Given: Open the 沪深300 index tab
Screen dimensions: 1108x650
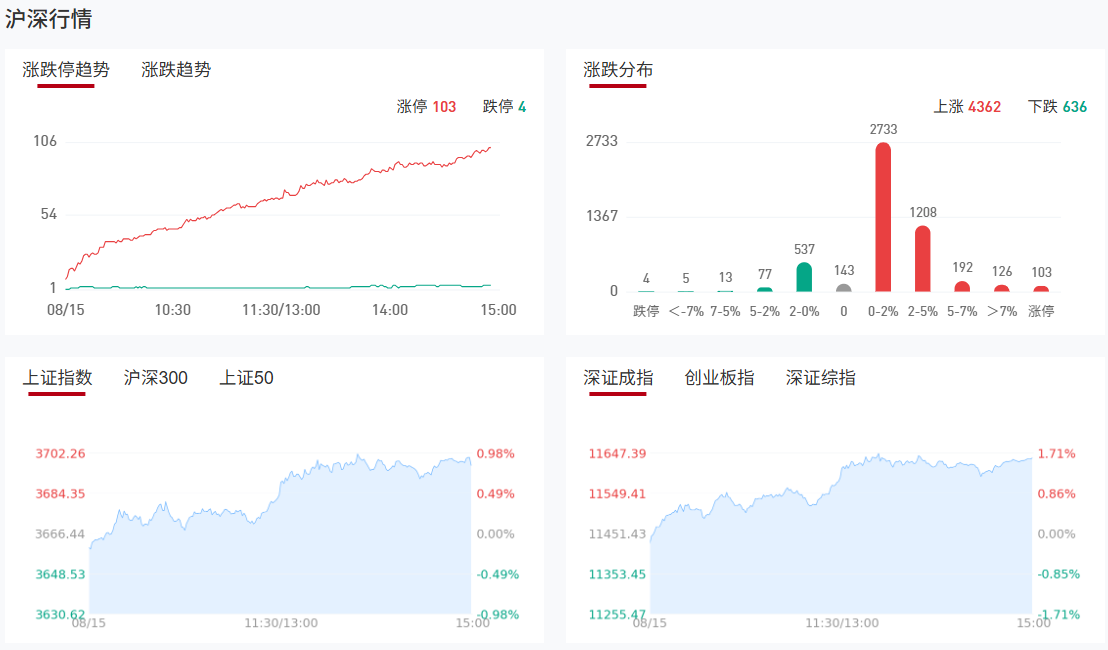Looking at the screenshot, I should pyautogui.click(x=156, y=378).
